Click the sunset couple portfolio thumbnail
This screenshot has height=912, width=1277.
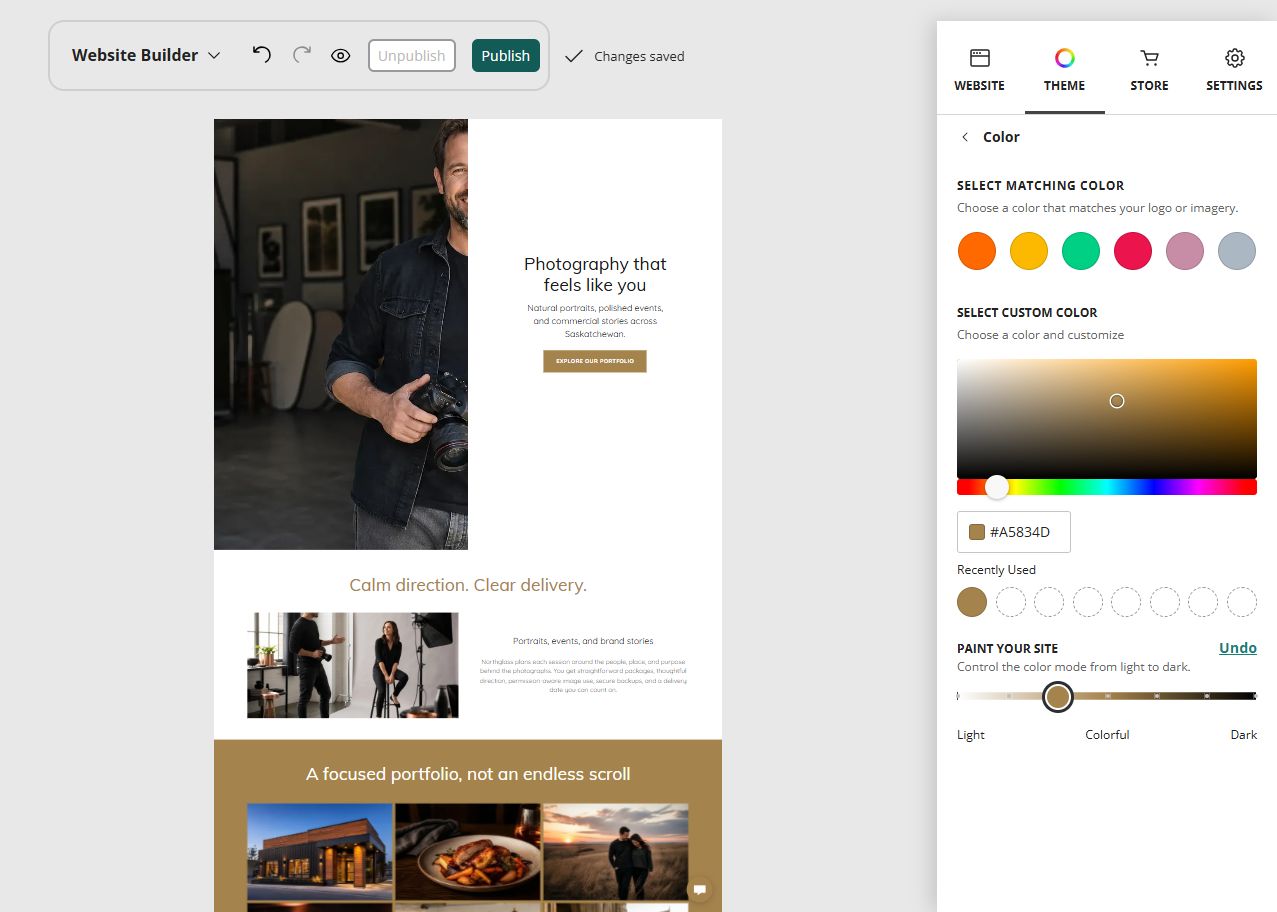[x=616, y=851]
